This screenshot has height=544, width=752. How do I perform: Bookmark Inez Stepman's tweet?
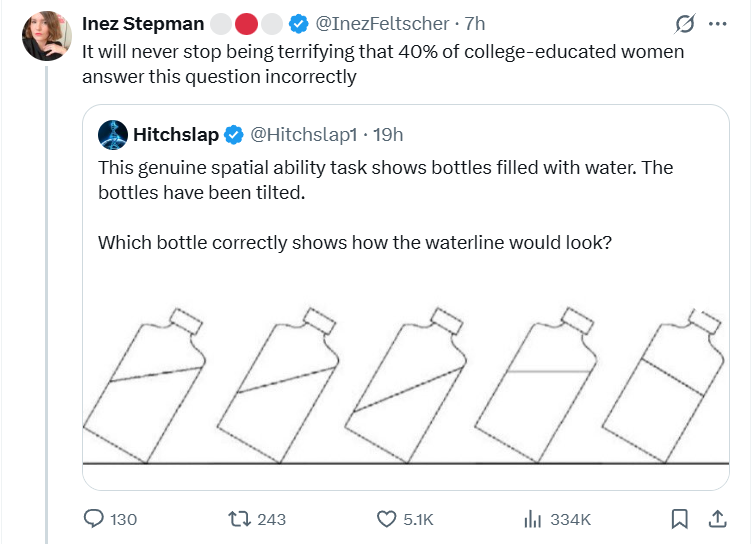(679, 519)
